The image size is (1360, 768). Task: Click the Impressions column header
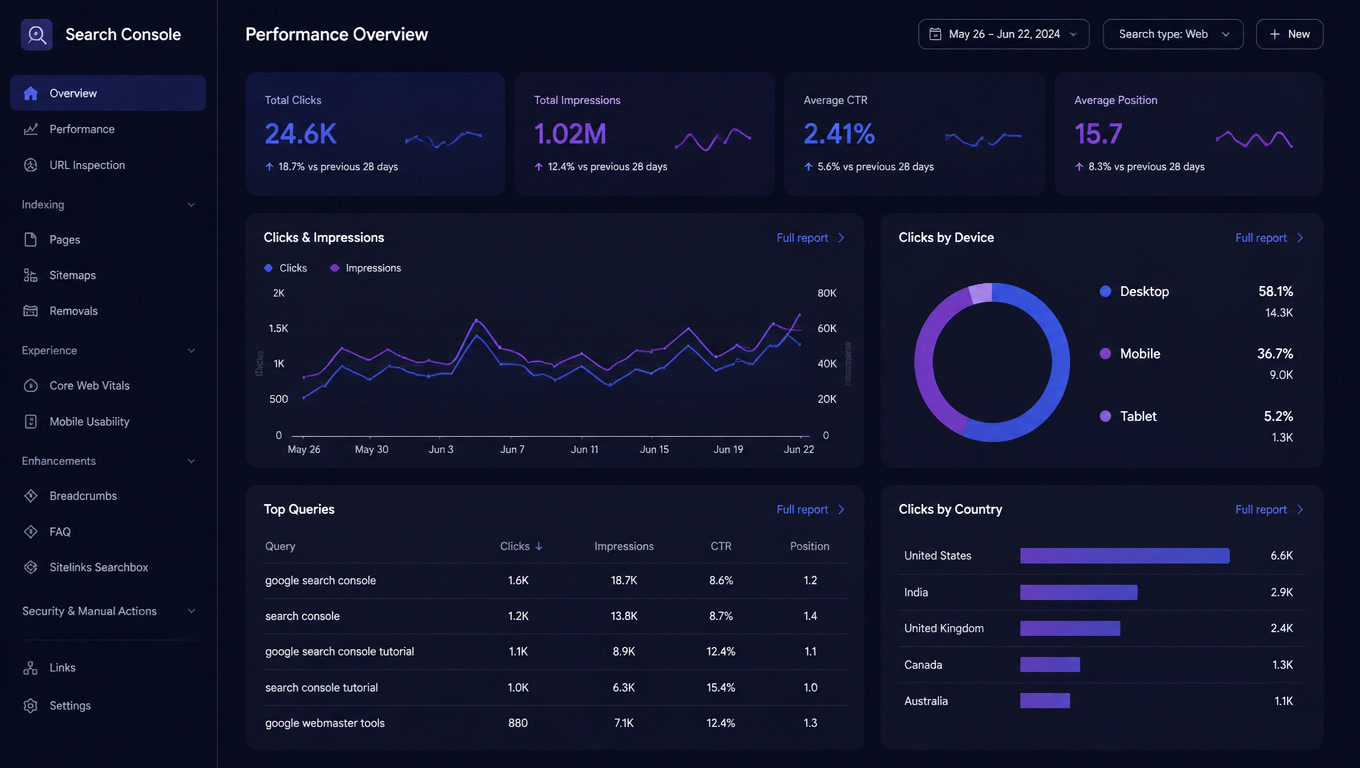click(x=624, y=547)
